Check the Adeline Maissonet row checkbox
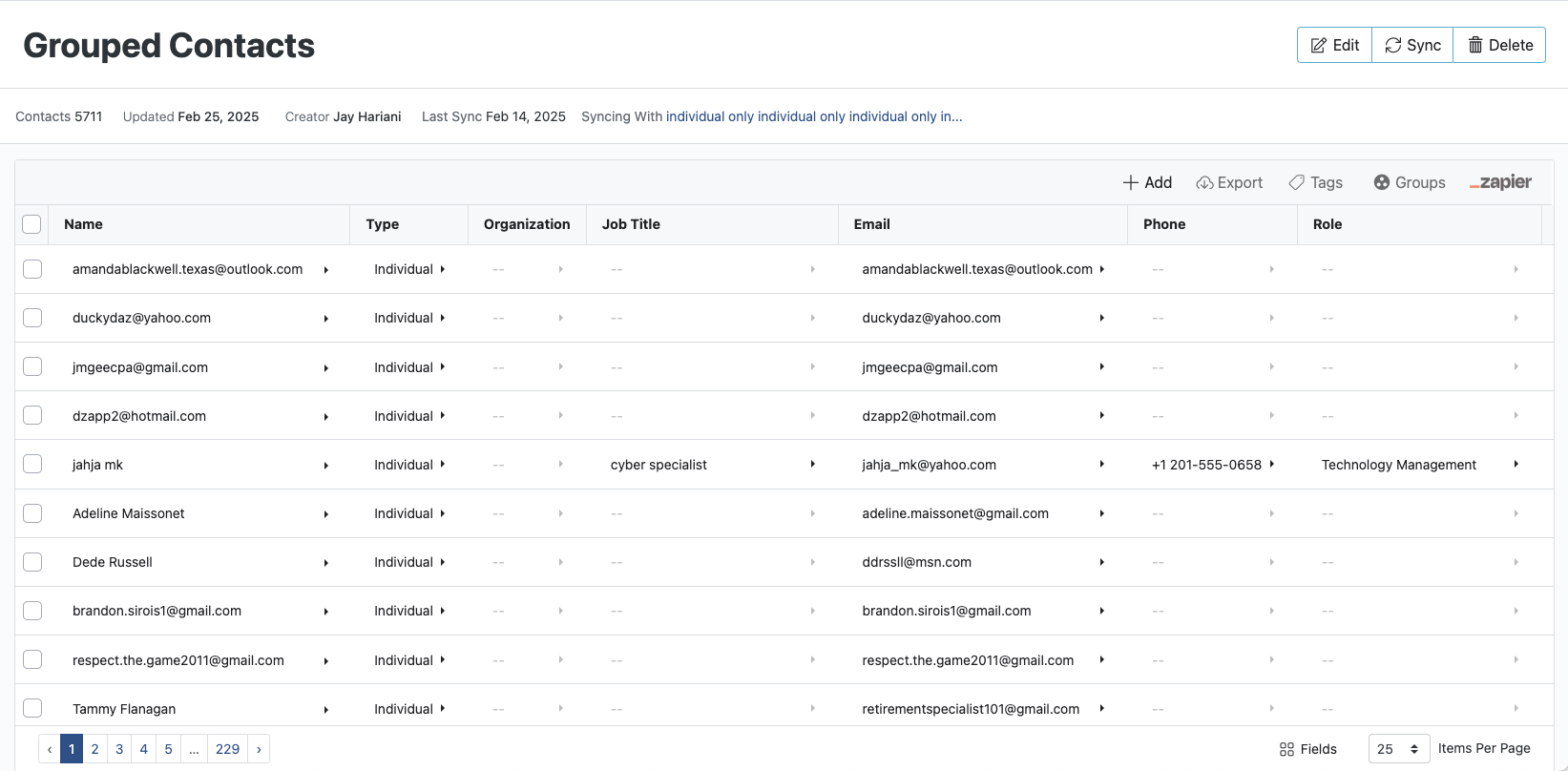Viewport: 1568px width, 771px height. [32, 513]
